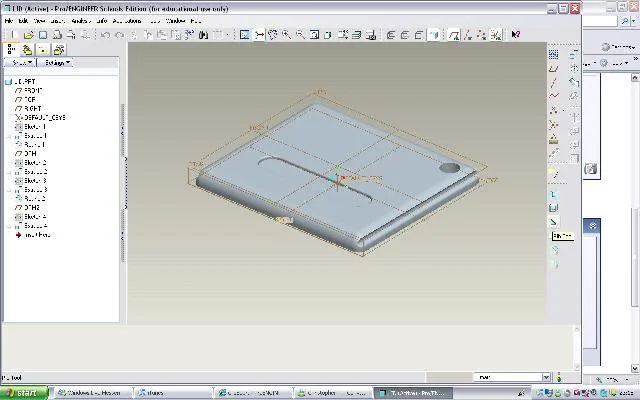This screenshot has width=640, height=400.
Task: Toggle datum planes display on or off
Action: coord(453,35)
